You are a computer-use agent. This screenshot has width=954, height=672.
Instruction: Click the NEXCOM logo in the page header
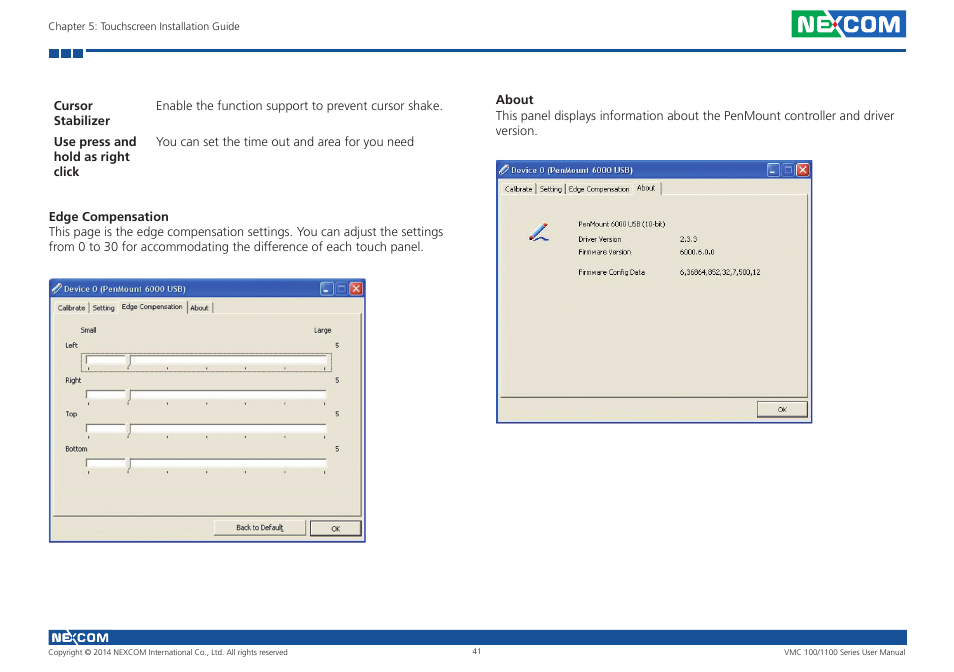(x=848, y=25)
